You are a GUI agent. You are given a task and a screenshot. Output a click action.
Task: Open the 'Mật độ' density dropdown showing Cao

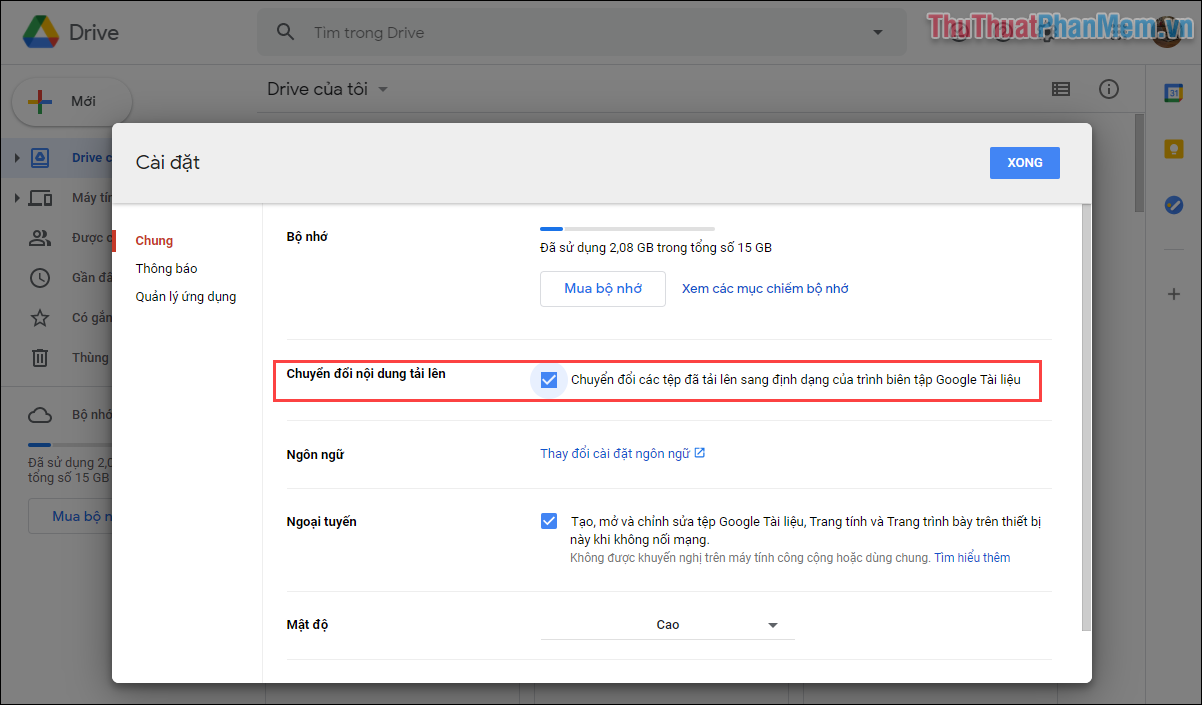coord(667,625)
